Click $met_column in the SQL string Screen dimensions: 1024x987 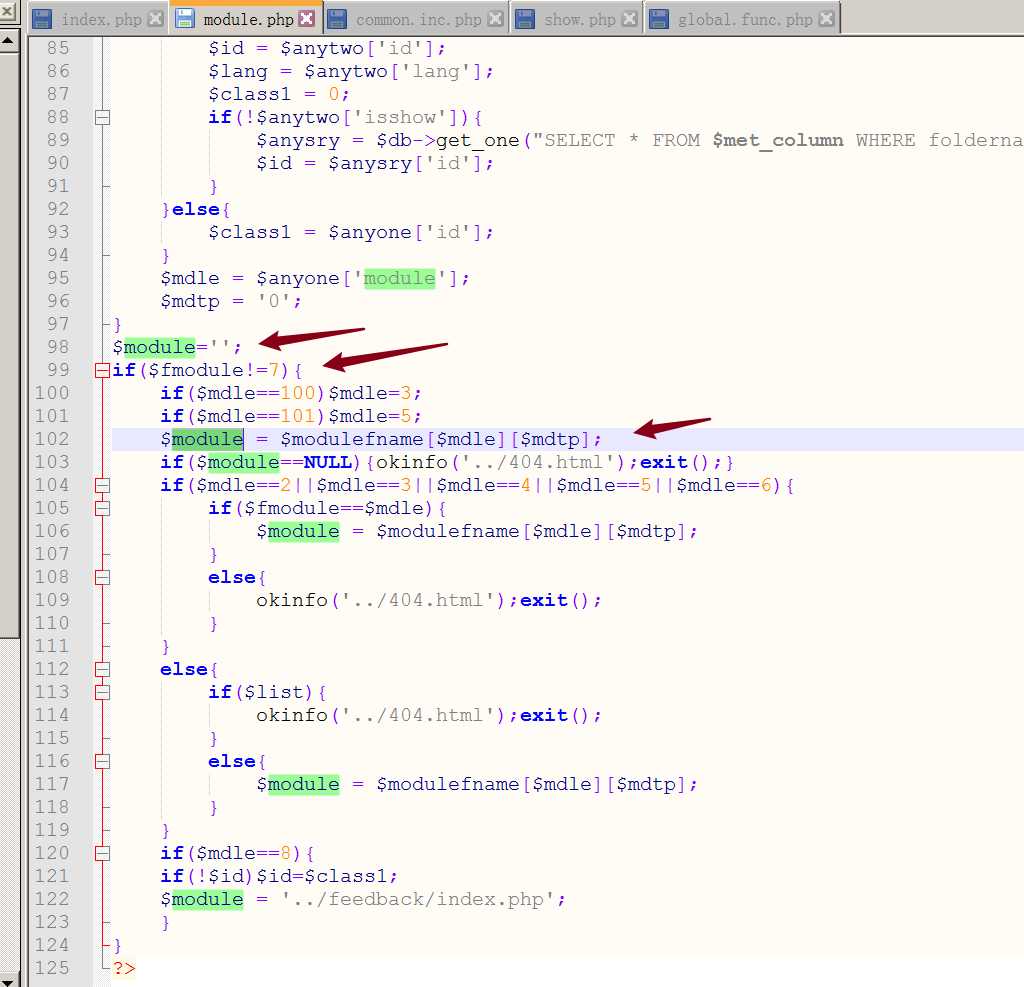click(777, 140)
